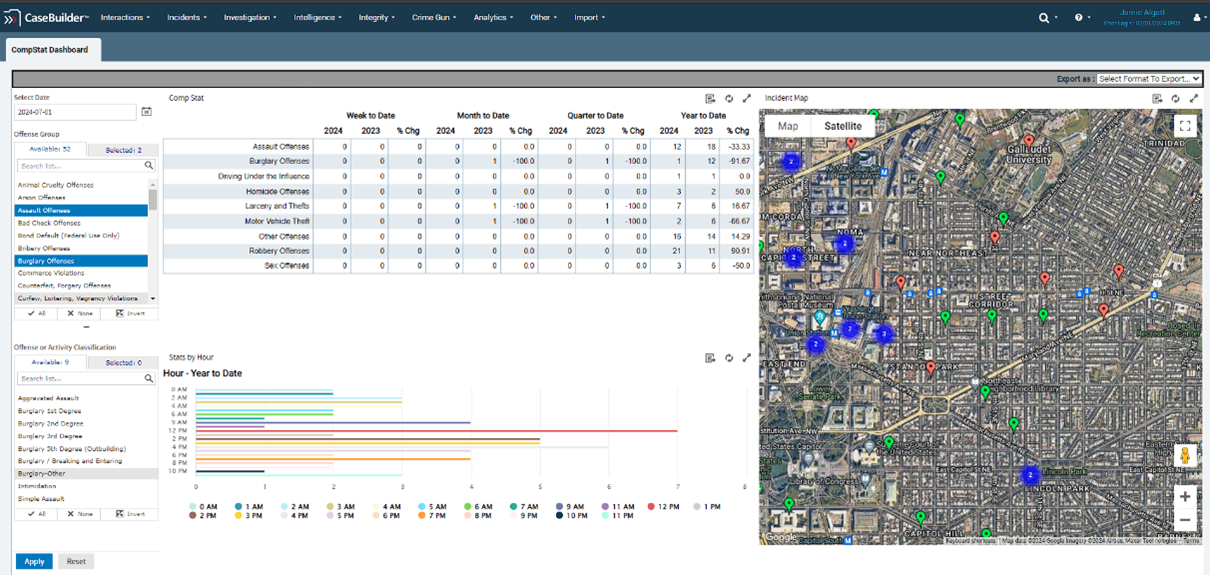This screenshot has width=1210, height=575.
Task: Open the Interactions menu
Action: coord(125,17)
